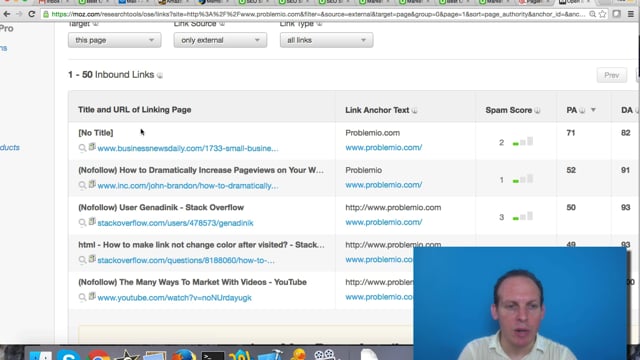Image resolution: width=640 pixels, height=360 pixels.
Task: Click the Prev pagination button
Action: click(x=611, y=75)
